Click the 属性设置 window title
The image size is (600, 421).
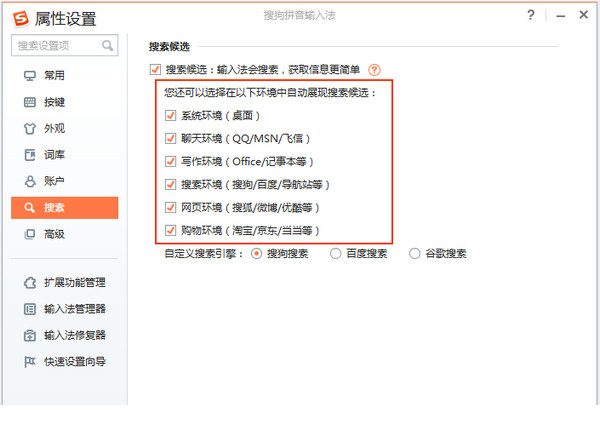click(x=65, y=19)
